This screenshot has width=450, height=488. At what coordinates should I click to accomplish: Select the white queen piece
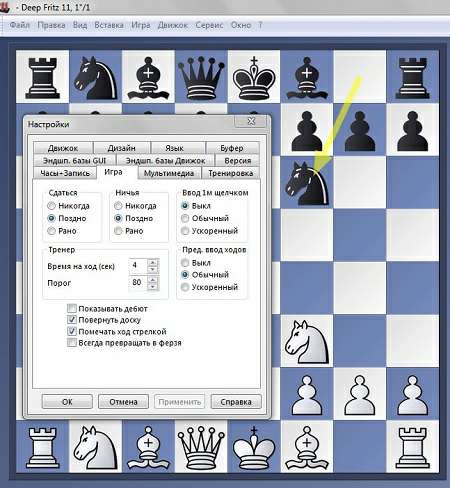coord(201,448)
